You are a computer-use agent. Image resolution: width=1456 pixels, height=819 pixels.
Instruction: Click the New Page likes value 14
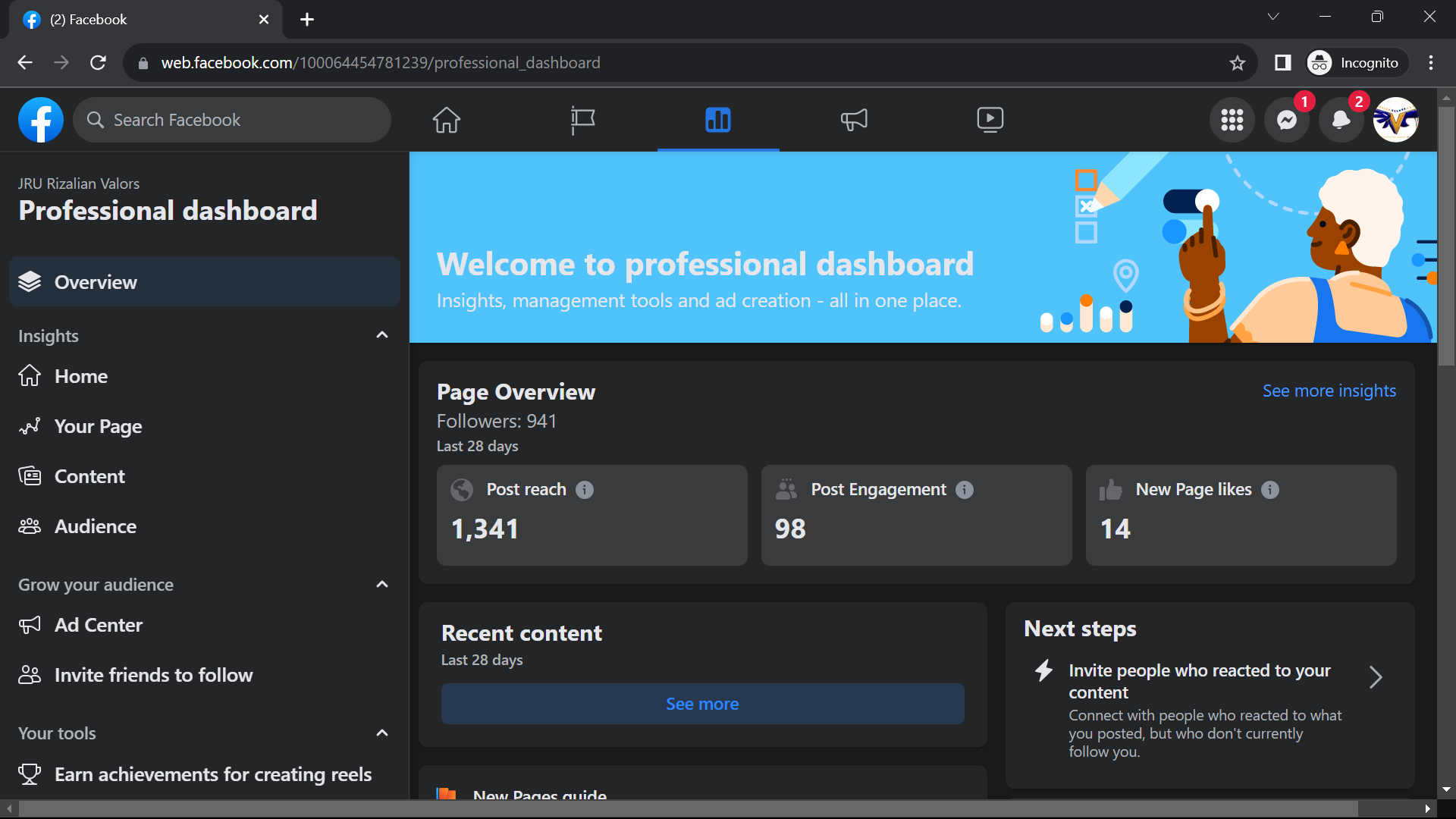pos(1116,529)
